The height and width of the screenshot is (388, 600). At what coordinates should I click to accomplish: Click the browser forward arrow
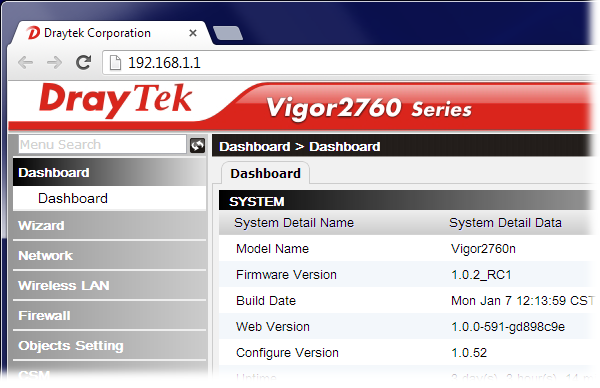(54, 62)
